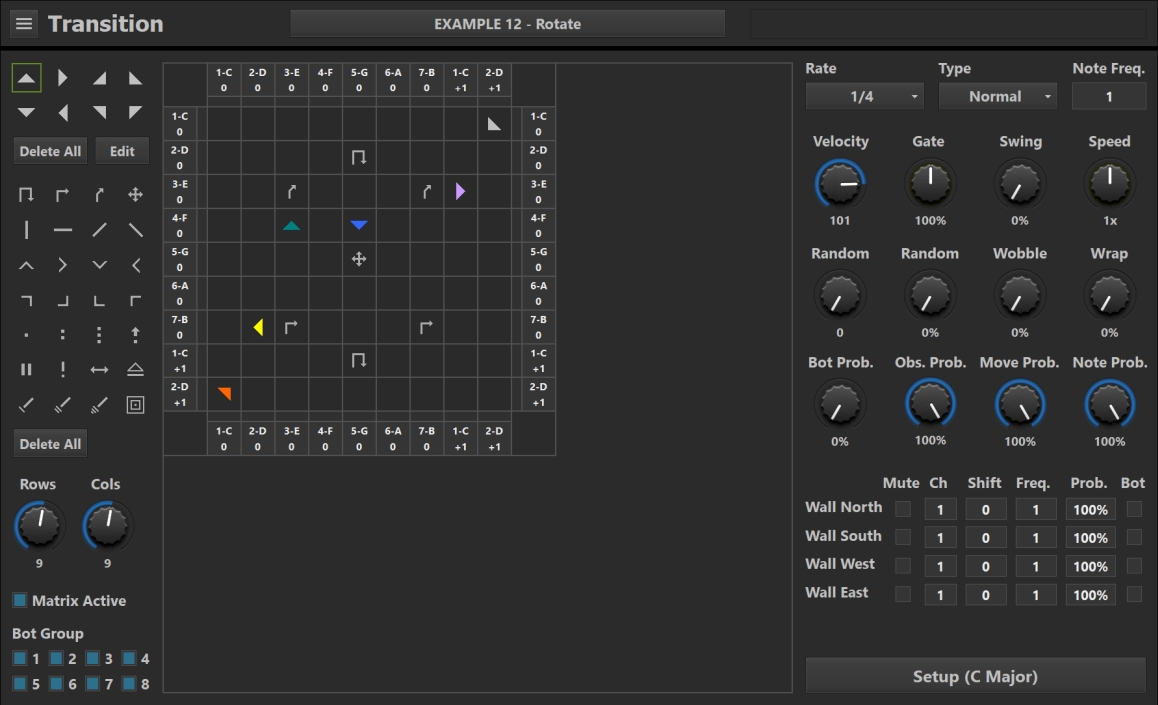Pick the horizontal double-arrow obstacle
This screenshot has width=1158, height=705.
(x=98, y=369)
